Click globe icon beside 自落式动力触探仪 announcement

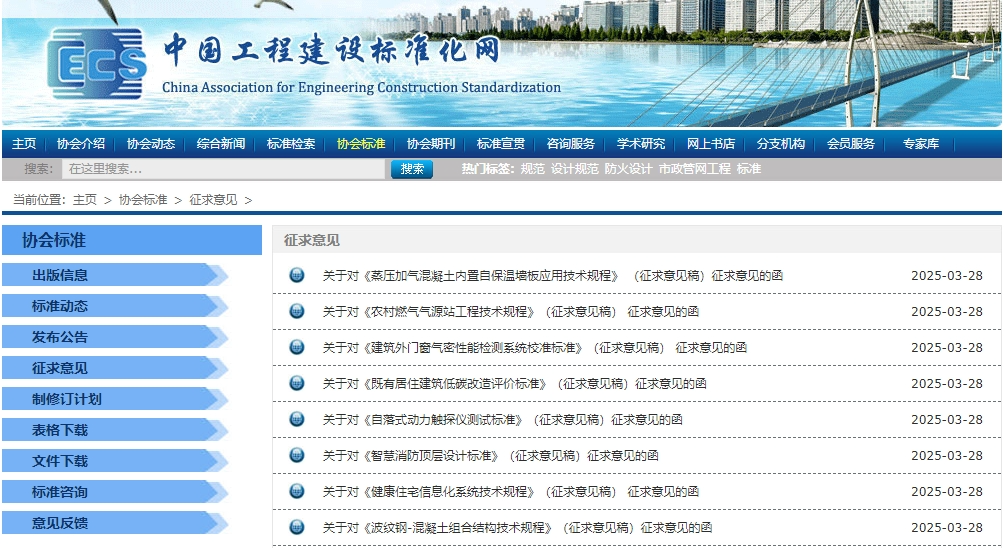coord(297,420)
